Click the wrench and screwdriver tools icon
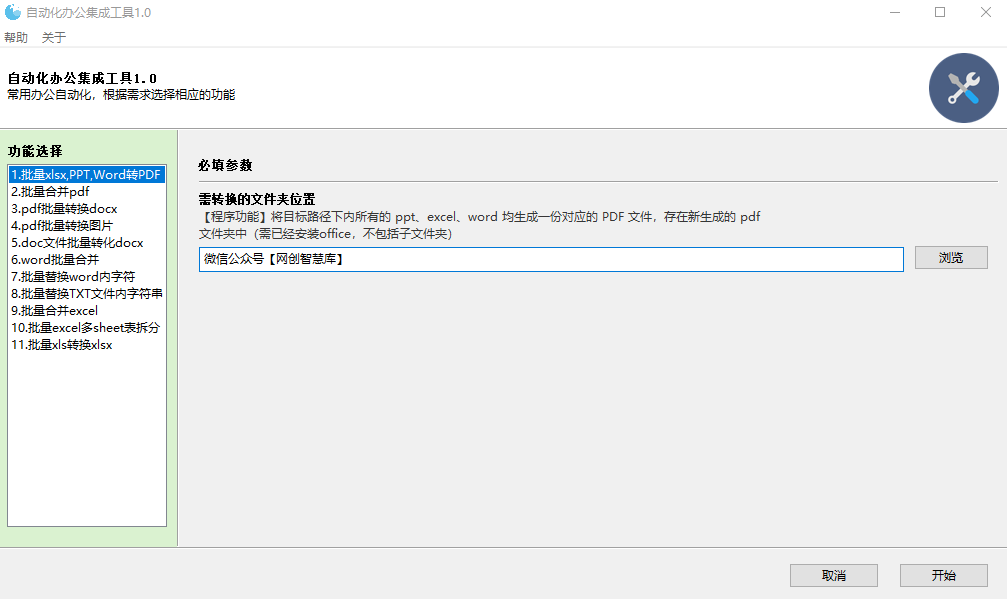 [x=963, y=88]
